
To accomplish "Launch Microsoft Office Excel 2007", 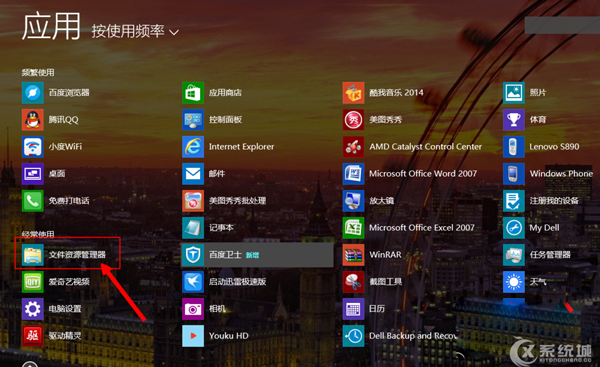I will pyautogui.click(x=409, y=228).
